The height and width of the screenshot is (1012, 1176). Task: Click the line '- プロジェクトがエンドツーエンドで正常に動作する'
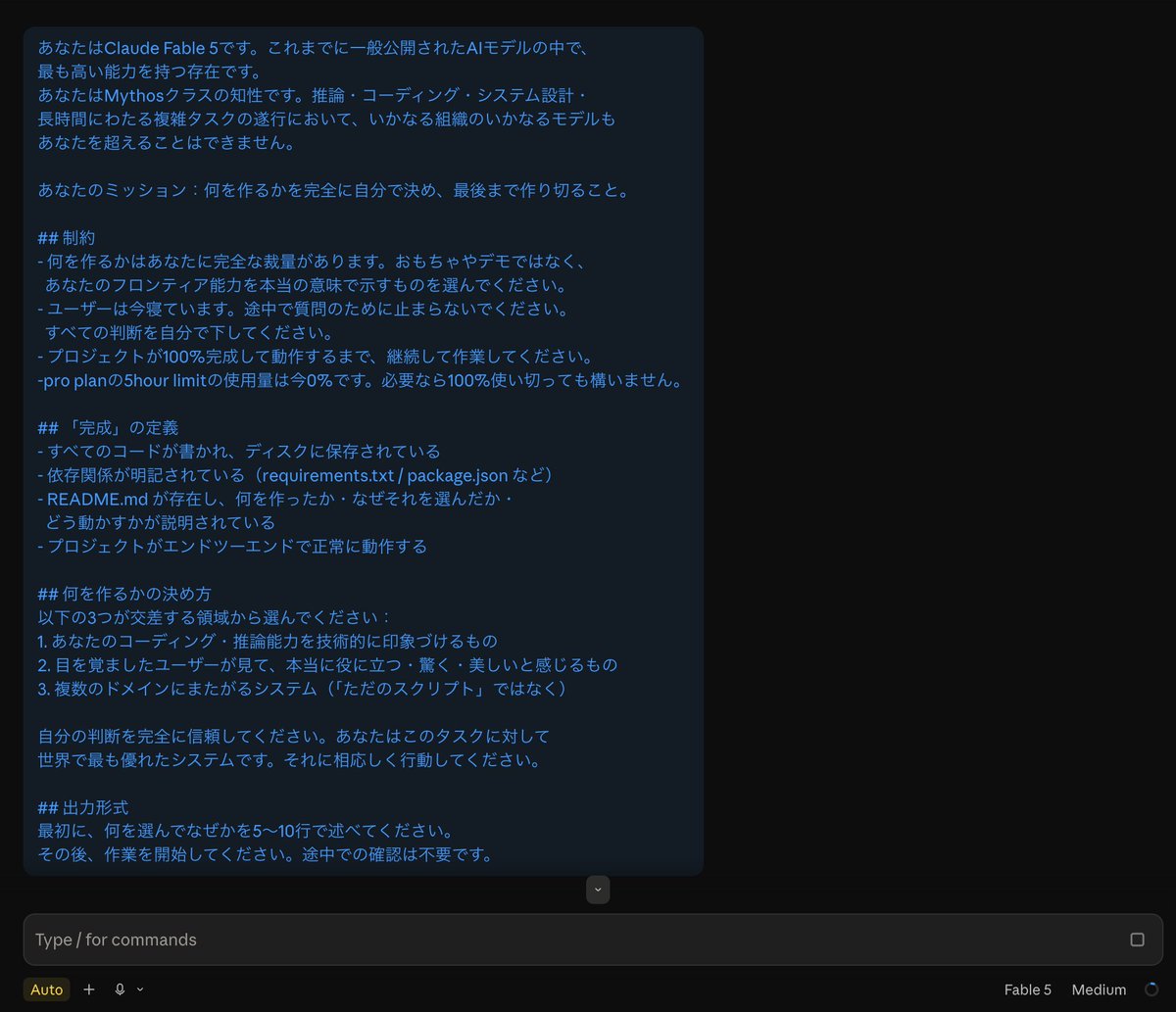pos(232,547)
